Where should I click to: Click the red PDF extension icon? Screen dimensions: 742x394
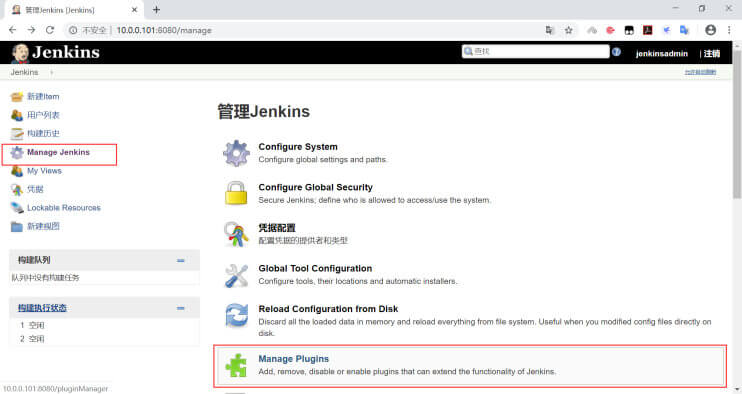tap(647, 30)
